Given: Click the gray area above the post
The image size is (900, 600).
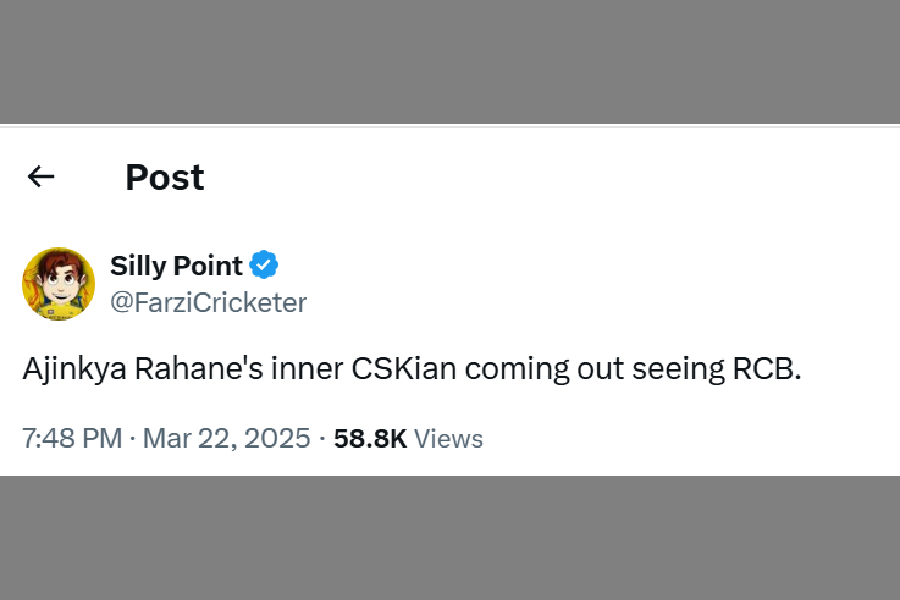Looking at the screenshot, I should pyautogui.click(x=450, y=60).
